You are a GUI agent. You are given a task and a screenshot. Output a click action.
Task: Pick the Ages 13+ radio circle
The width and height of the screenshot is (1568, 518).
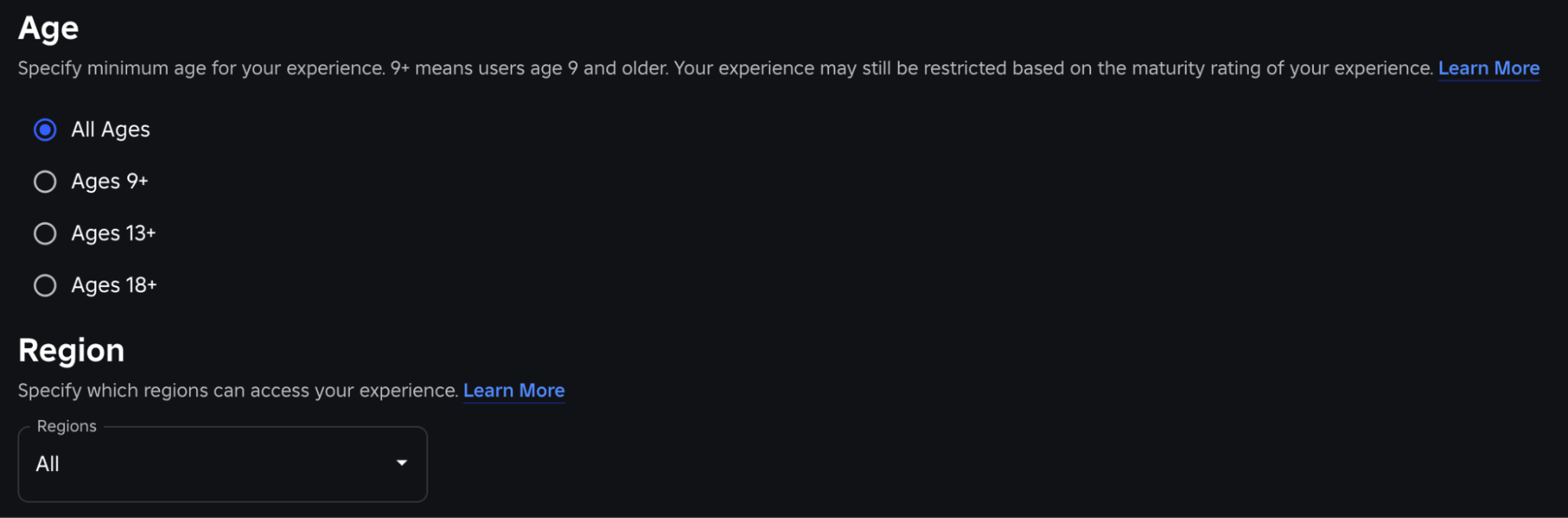pos(45,234)
